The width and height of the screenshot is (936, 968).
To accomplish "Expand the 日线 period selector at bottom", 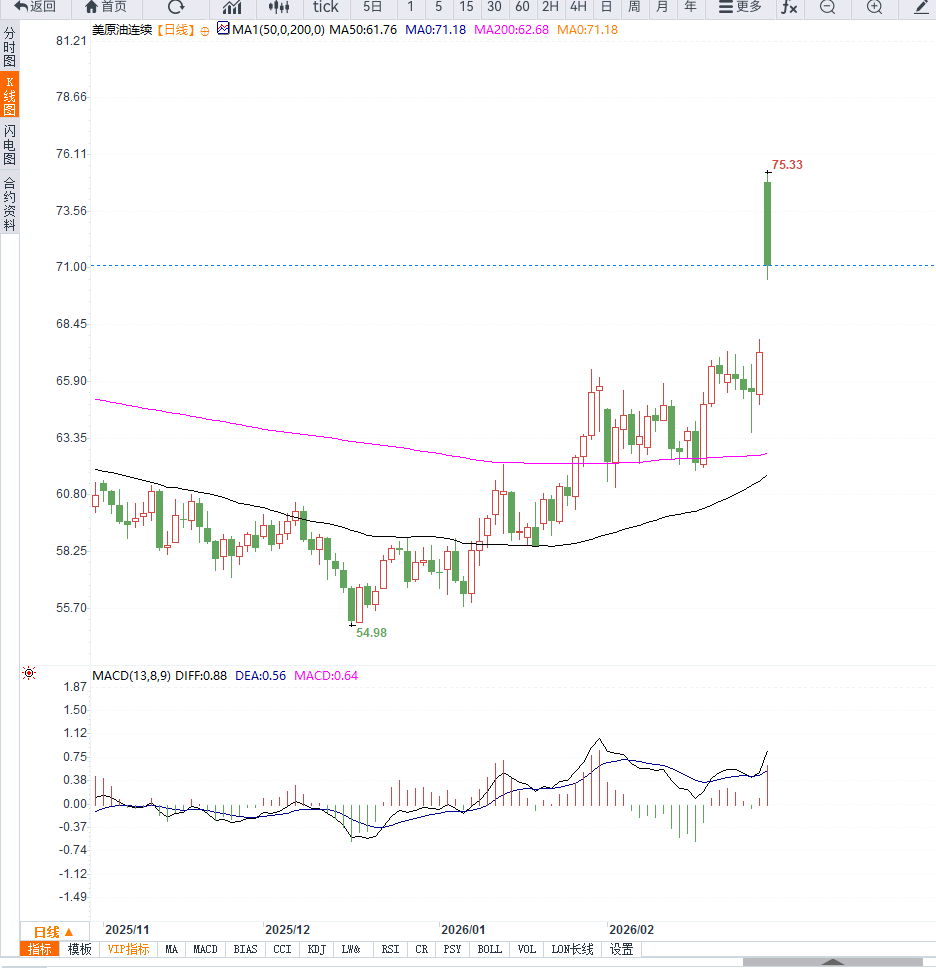I will coord(54,932).
